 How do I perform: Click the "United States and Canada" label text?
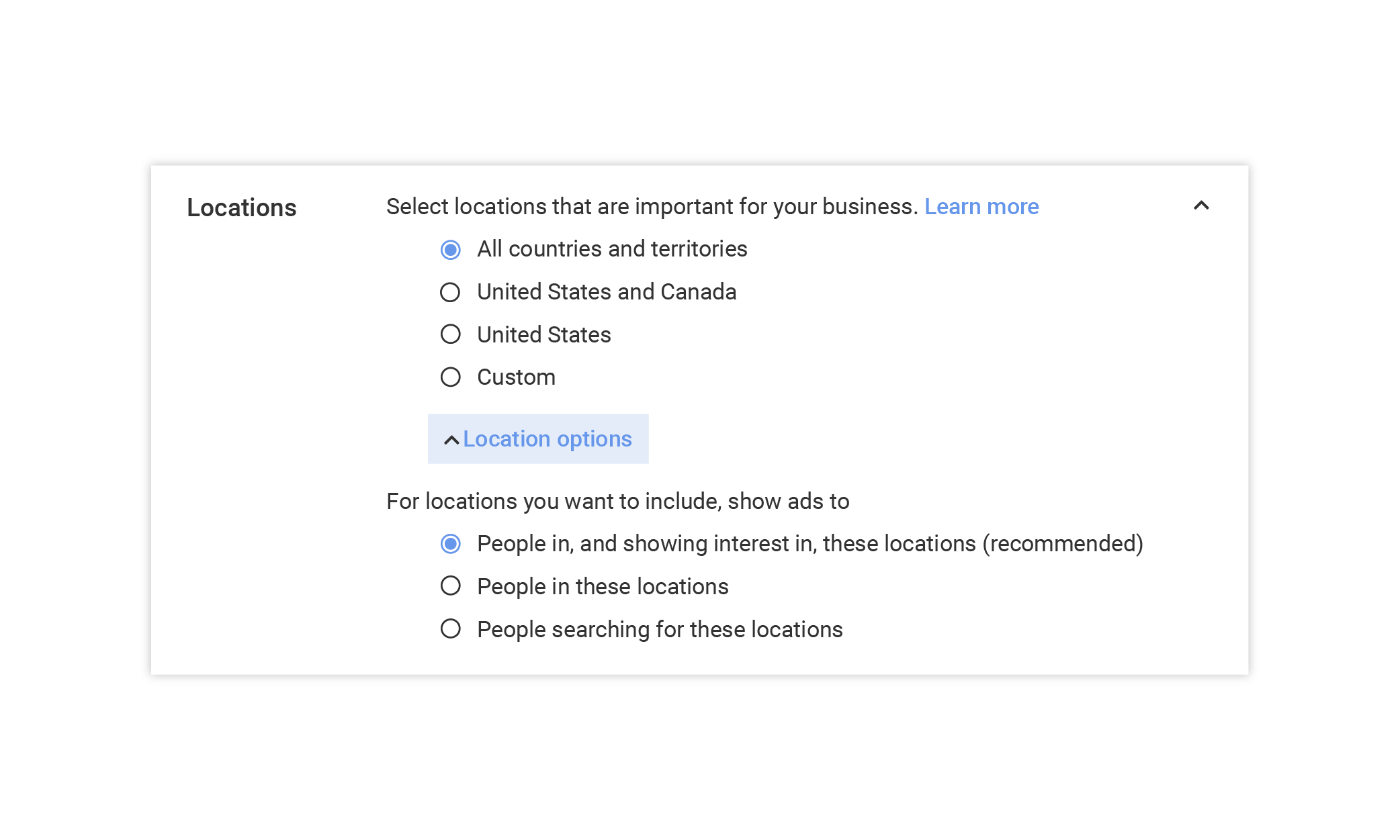pyautogui.click(x=607, y=292)
